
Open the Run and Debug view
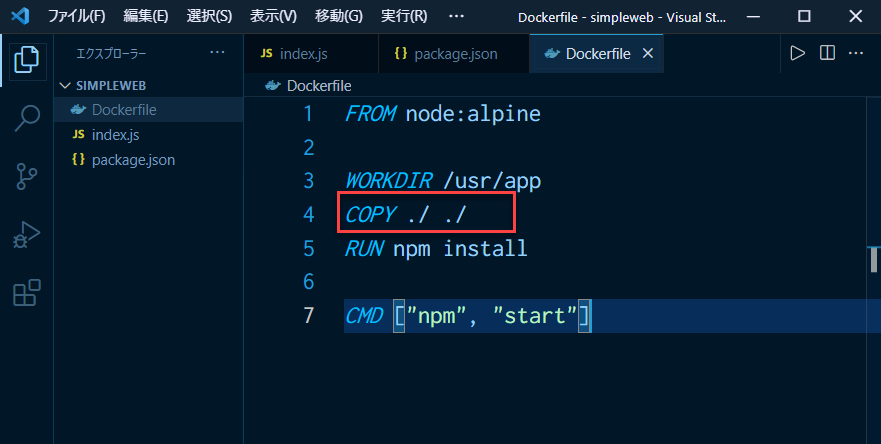pyautogui.click(x=26, y=235)
